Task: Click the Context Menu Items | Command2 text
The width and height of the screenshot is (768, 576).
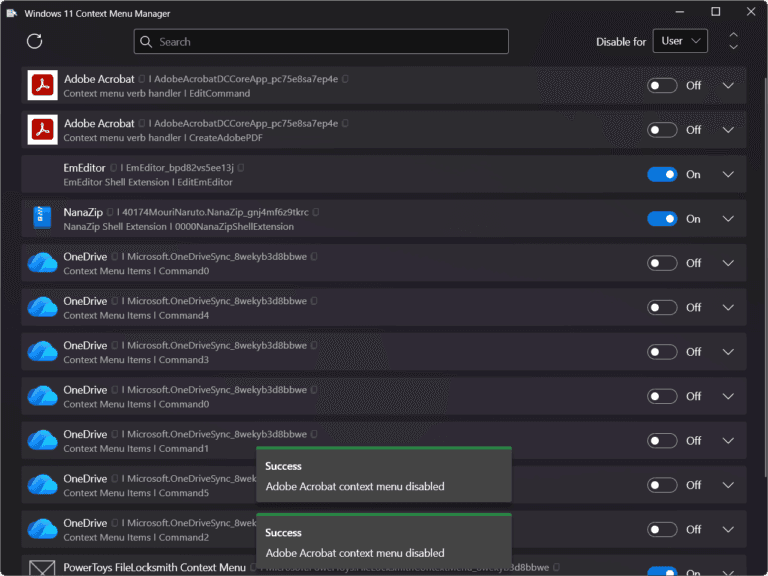Action: [136, 538]
